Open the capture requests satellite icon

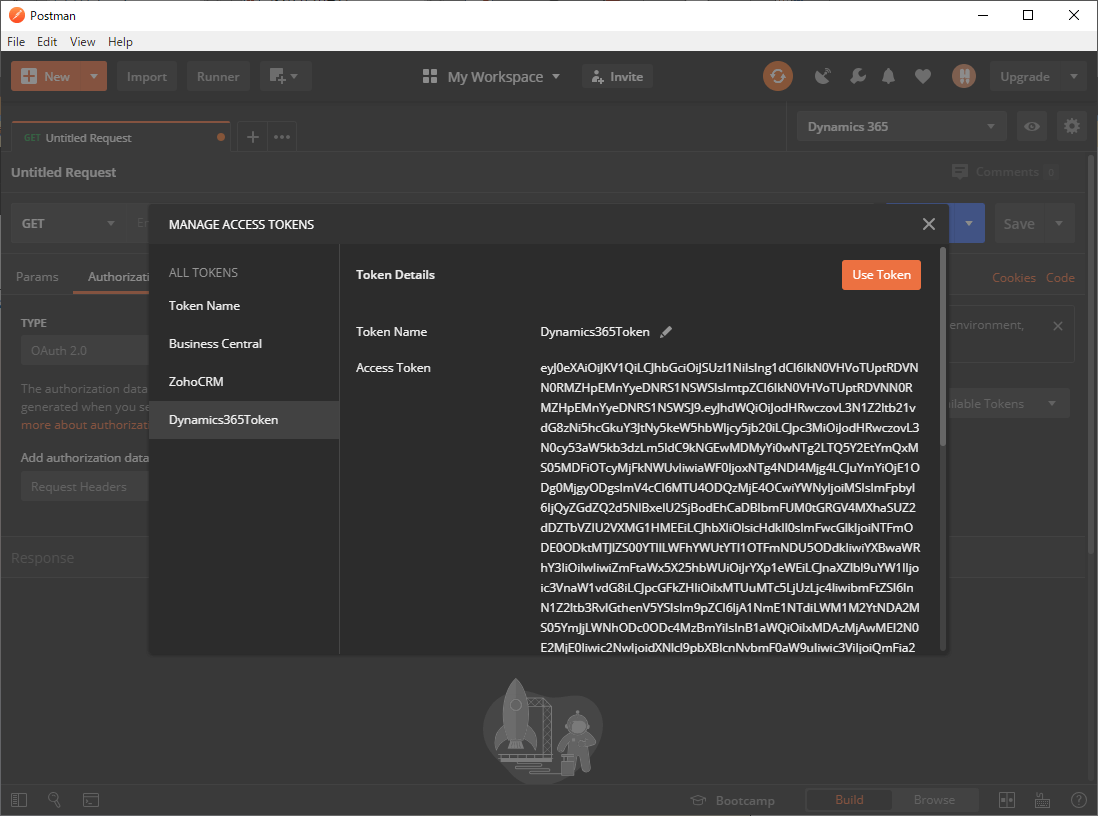coord(823,76)
